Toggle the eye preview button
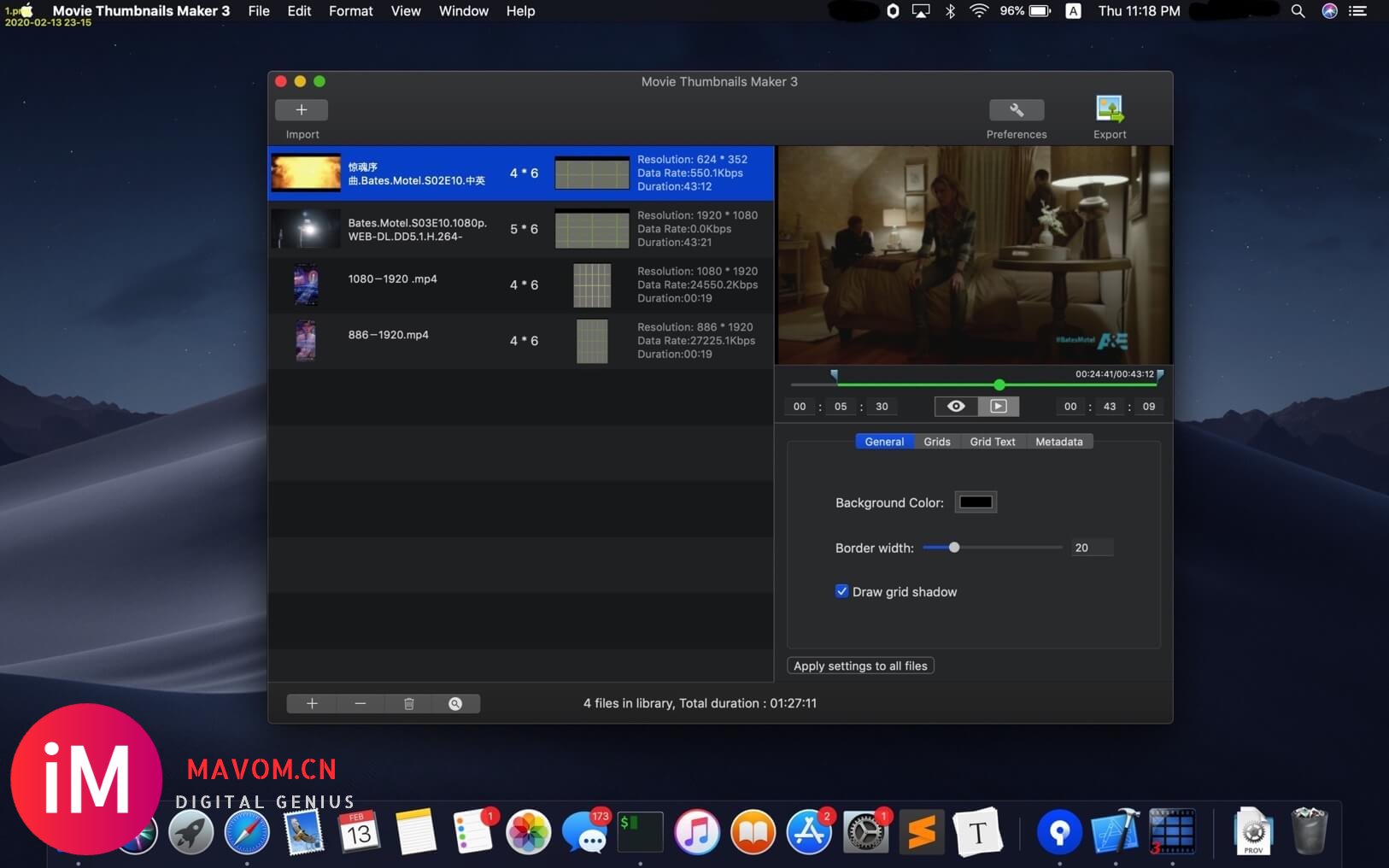 tap(956, 406)
